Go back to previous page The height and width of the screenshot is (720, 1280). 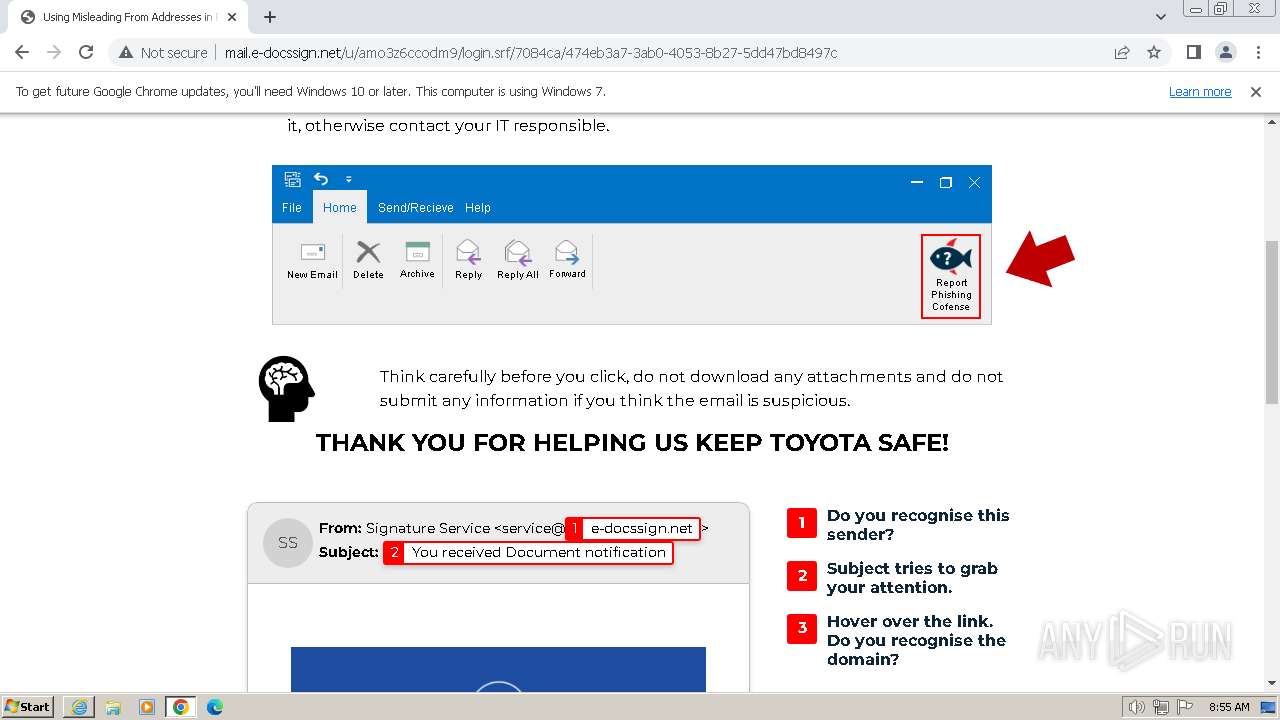coord(22,52)
